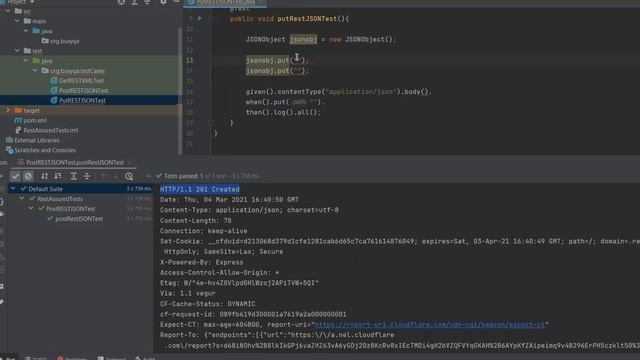The width and height of the screenshot is (640, 360).
Task: Select RestAssuredTests in test results
Action: (60, 199)
